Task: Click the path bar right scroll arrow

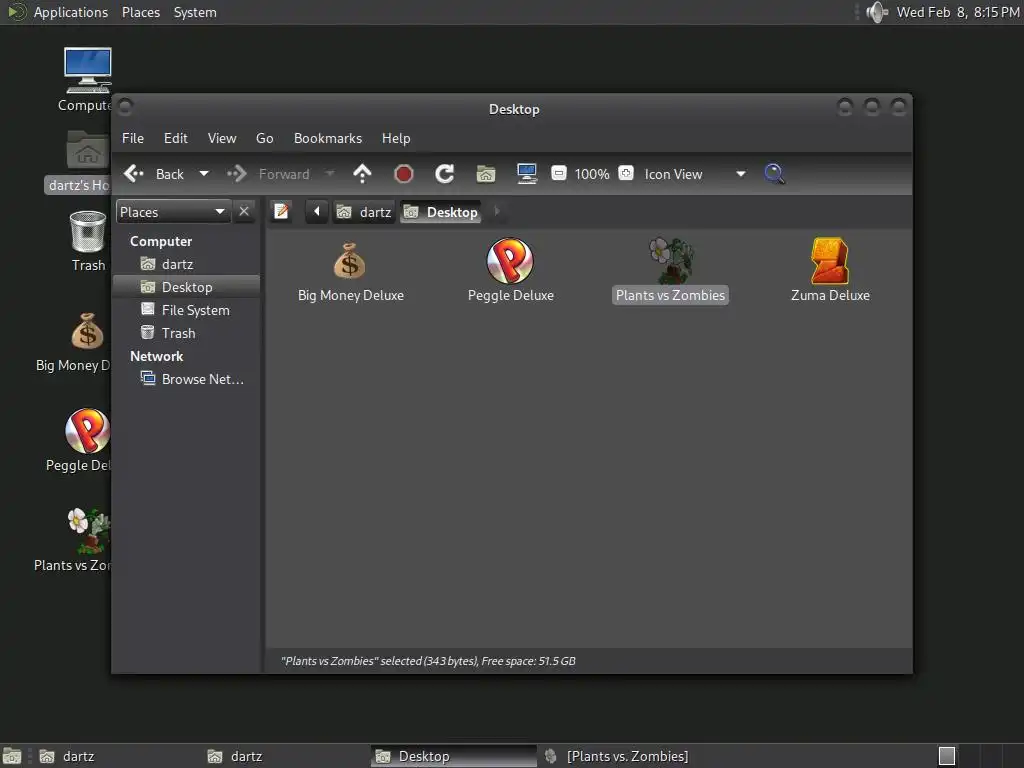Action: pyautogui.click(x=497, y=212)
